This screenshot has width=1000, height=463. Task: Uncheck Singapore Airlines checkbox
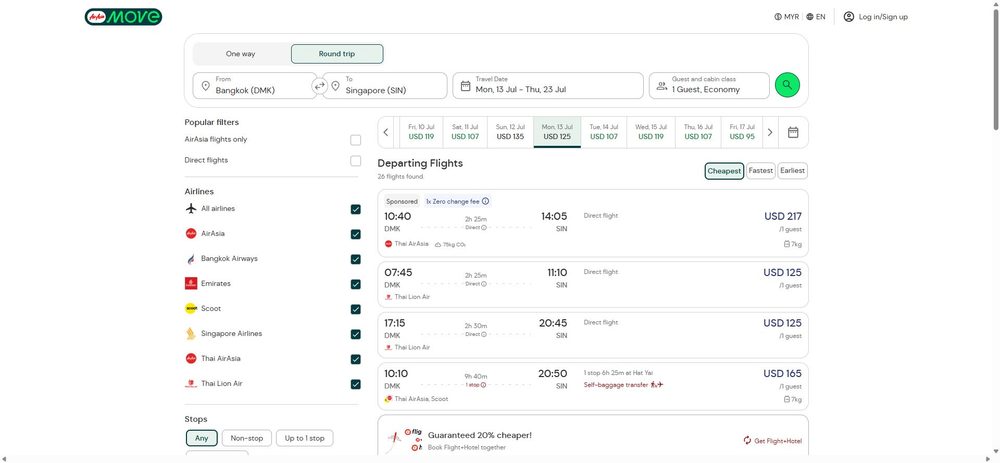pos(355,334)
